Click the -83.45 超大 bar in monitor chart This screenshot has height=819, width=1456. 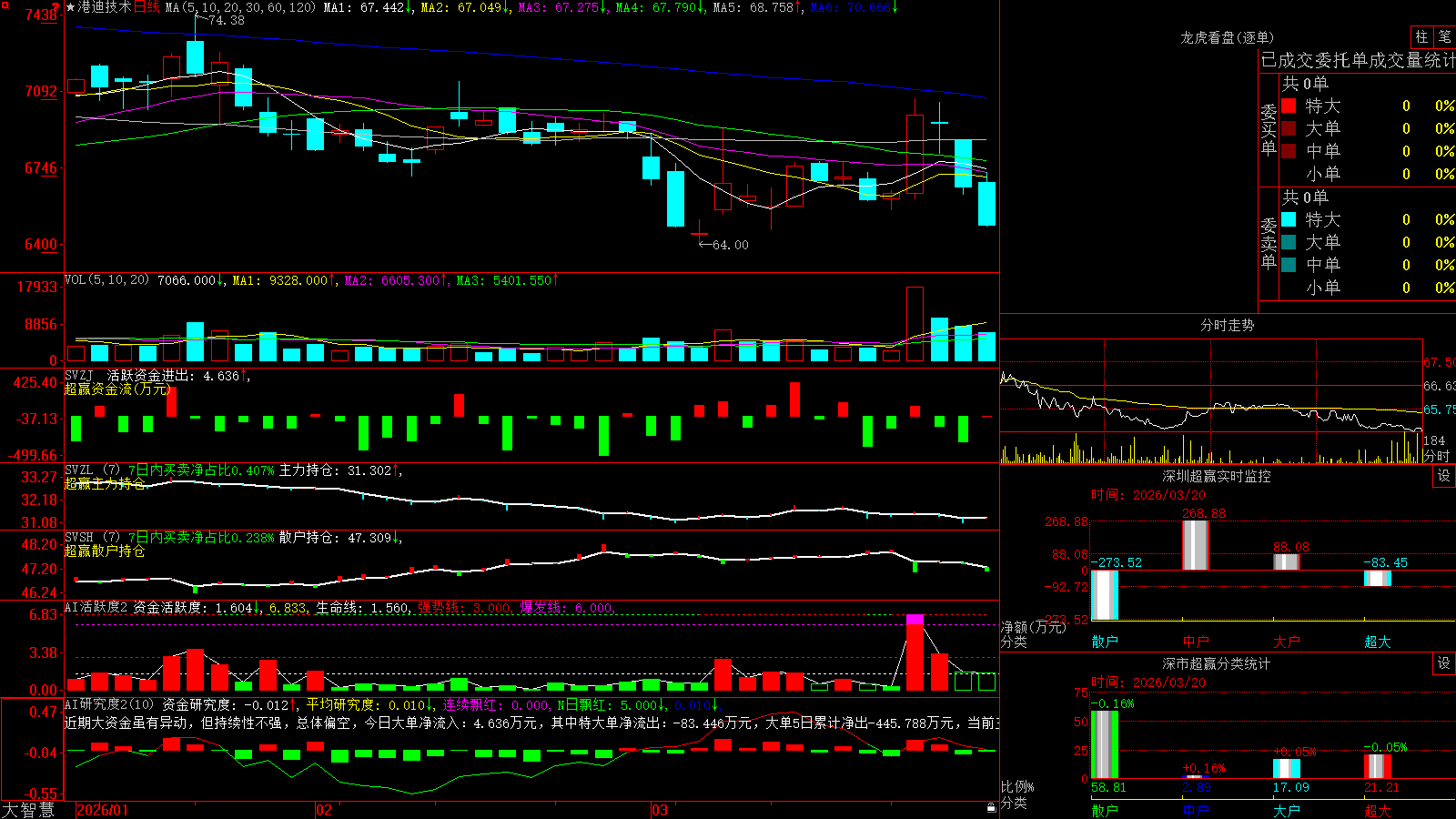pos(1377,578)
